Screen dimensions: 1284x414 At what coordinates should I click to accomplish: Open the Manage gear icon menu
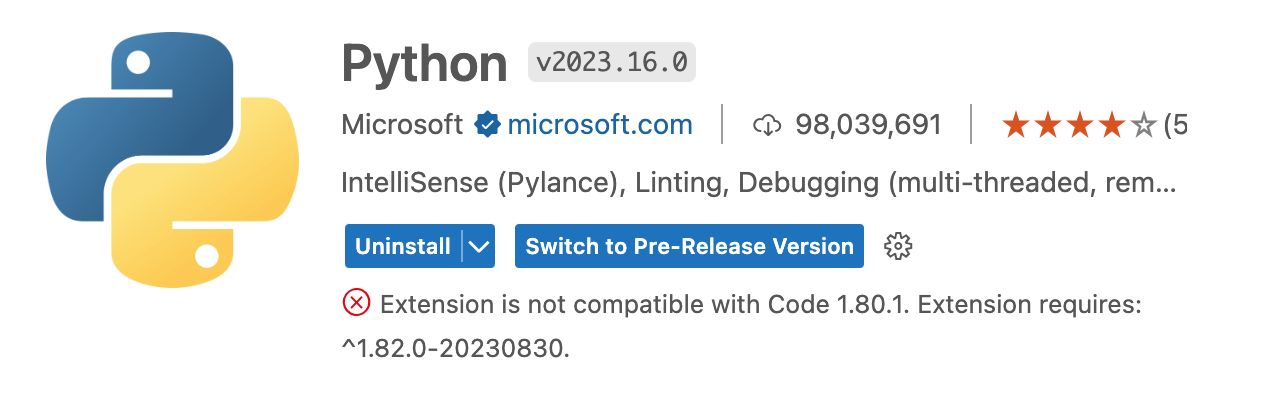pos(899,246)
